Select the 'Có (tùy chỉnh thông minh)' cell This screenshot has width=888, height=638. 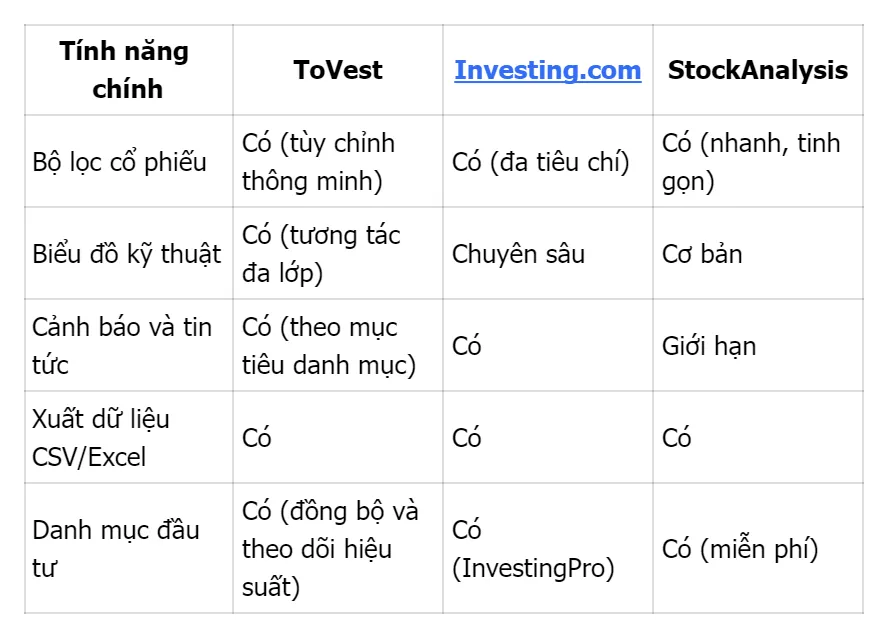pos(319,162)
